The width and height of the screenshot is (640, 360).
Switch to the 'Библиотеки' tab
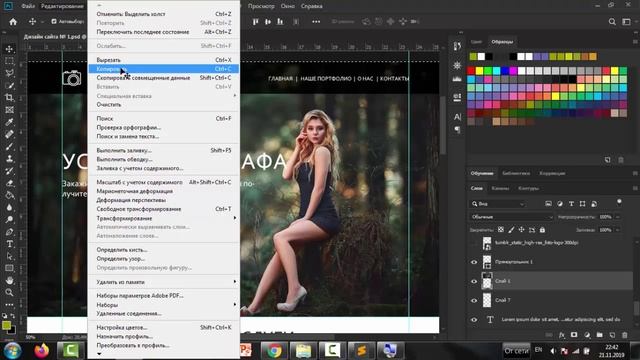[x=516, y=173]
